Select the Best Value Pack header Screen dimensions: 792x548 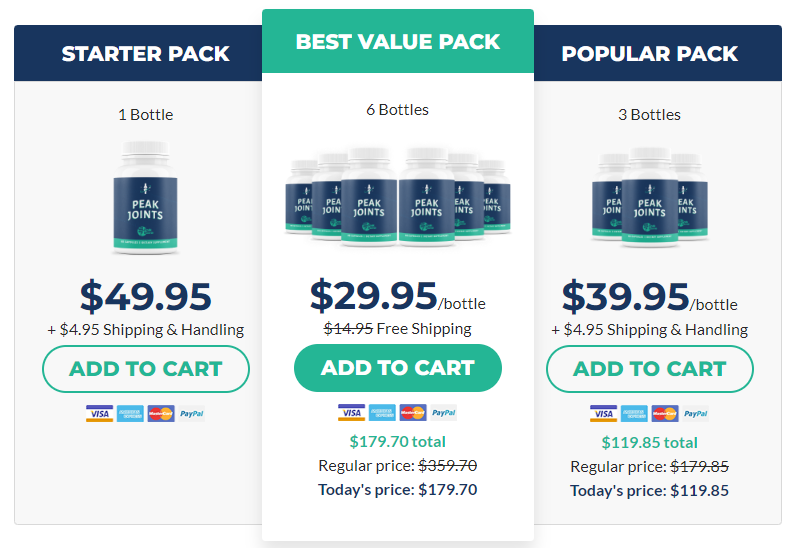(398, 41)
